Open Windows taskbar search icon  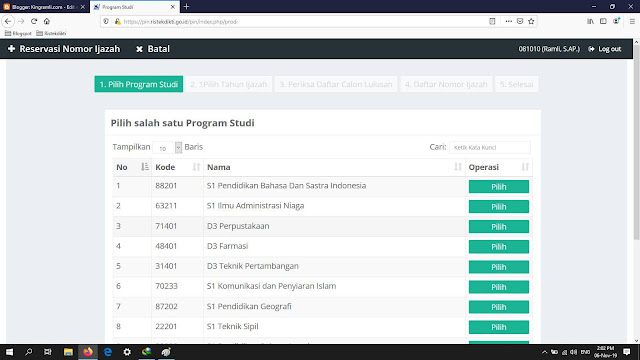[x=29, y=352]
